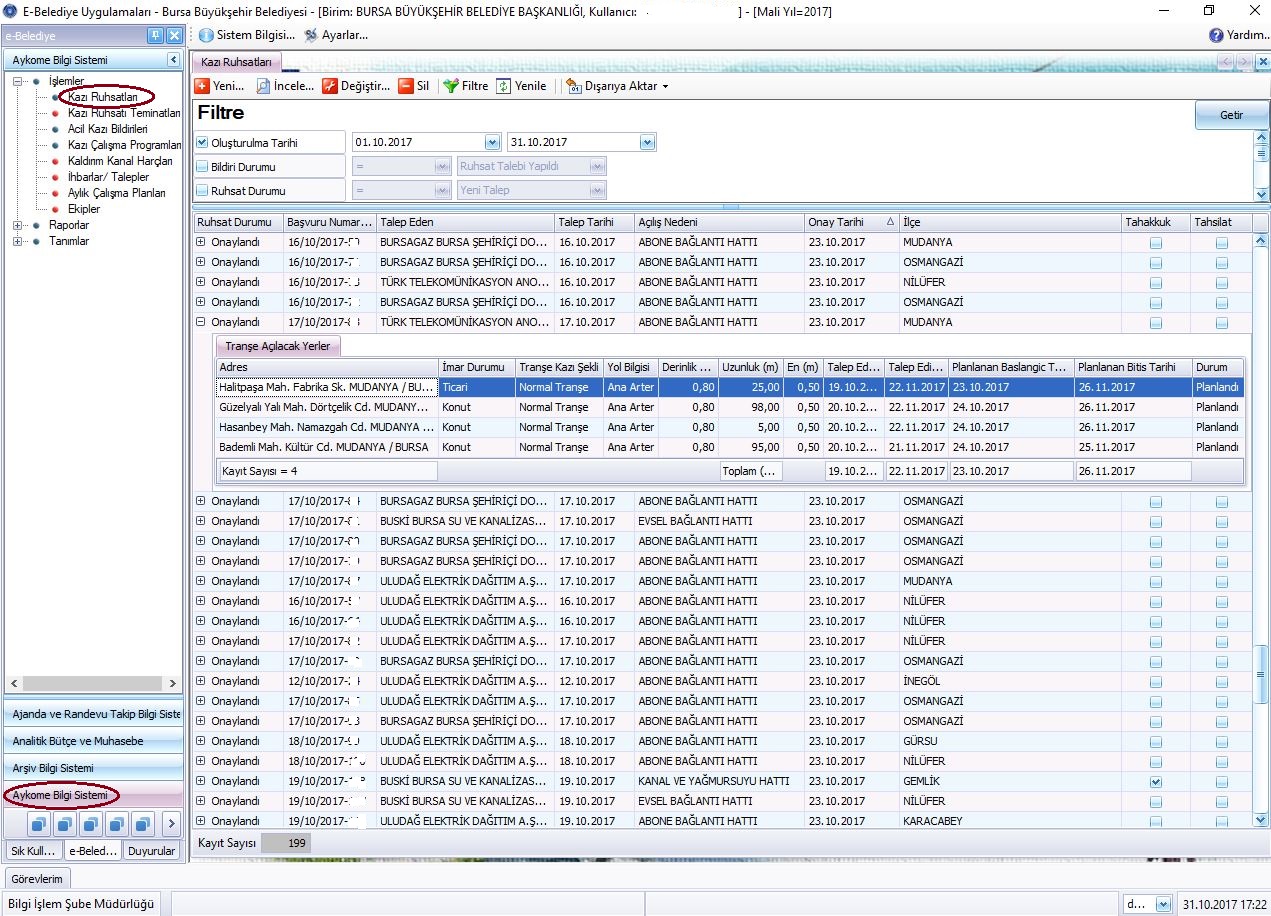The height and width of the screenshot is (916, 1271).
Task: Click the Yardım help icon
Action: [x=1216, y=35]
